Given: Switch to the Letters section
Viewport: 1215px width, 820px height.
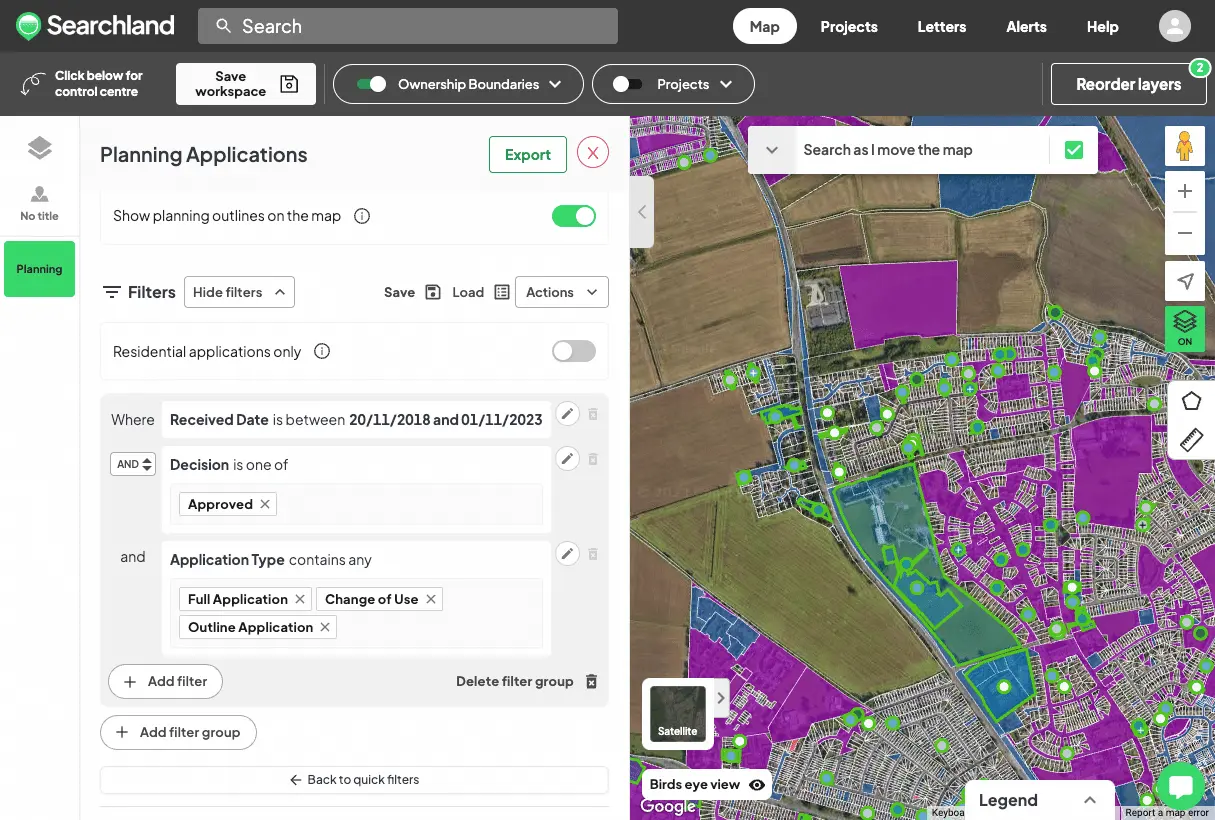Looking at the screenshot, I should pos(941,27).
